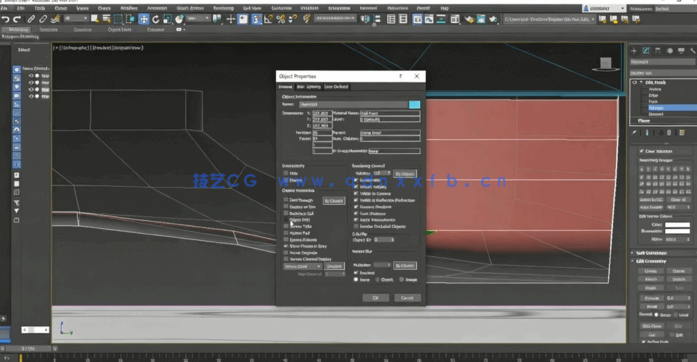Open the named selection sets dropdown
The height and width of the screenshot is (362, 697).
(x=336, y=18)
